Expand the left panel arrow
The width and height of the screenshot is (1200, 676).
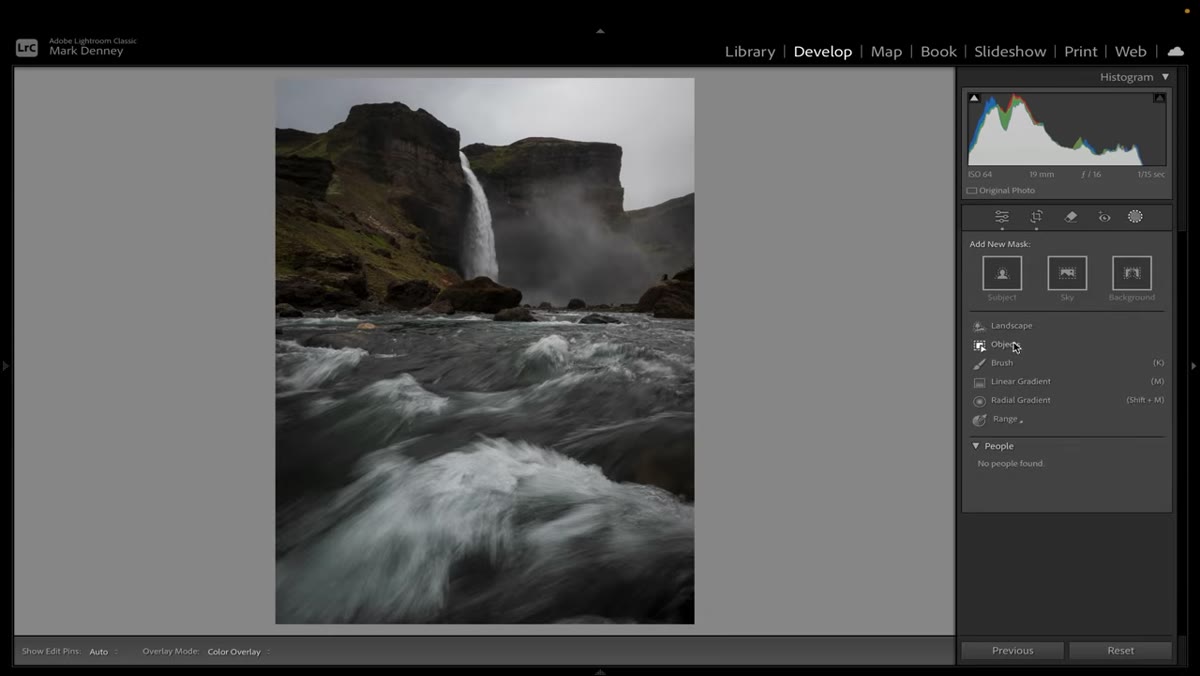coord(5,366)
